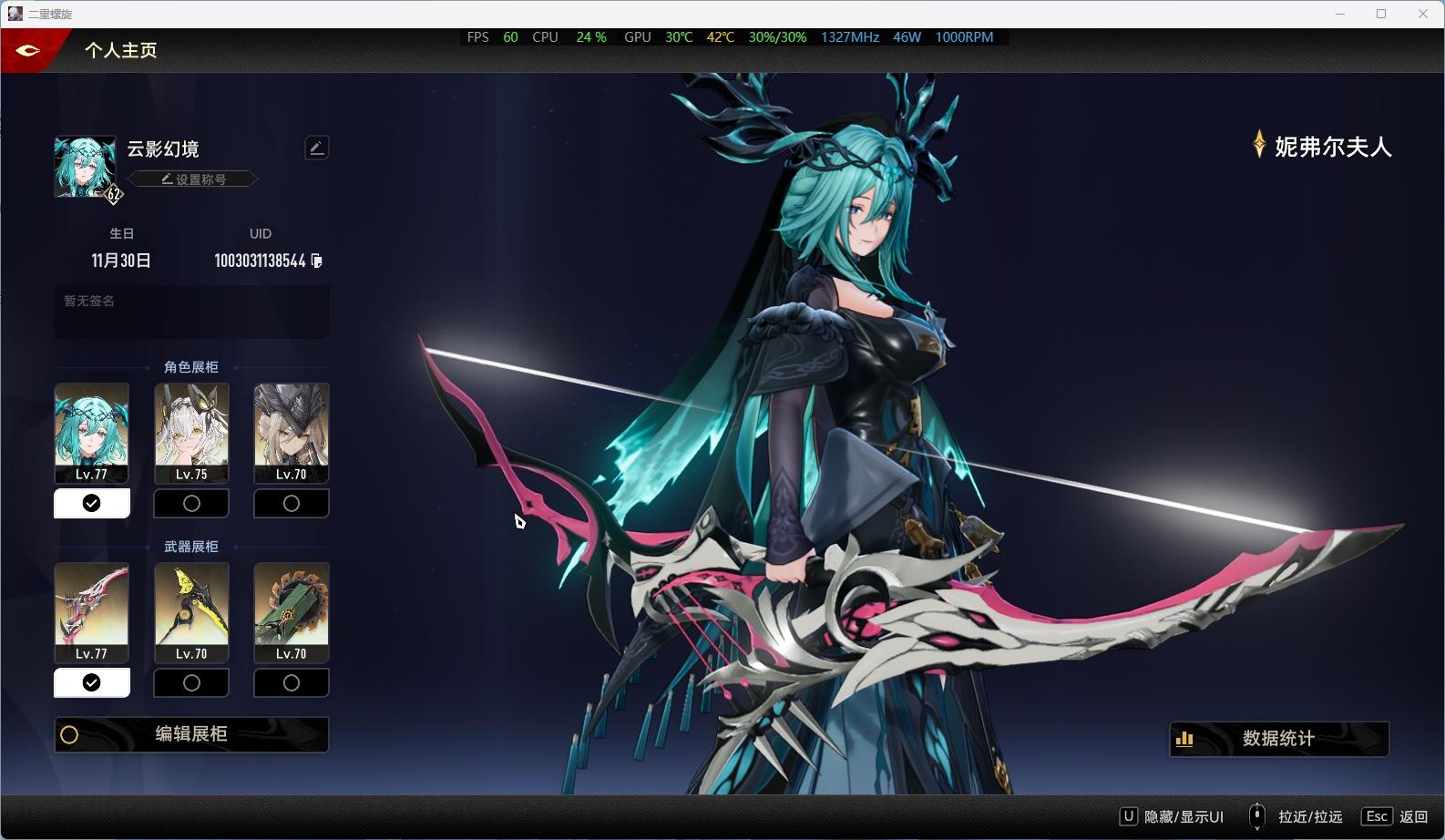
Task: Click the 个人主页 page title
Action: coord(121,50)
